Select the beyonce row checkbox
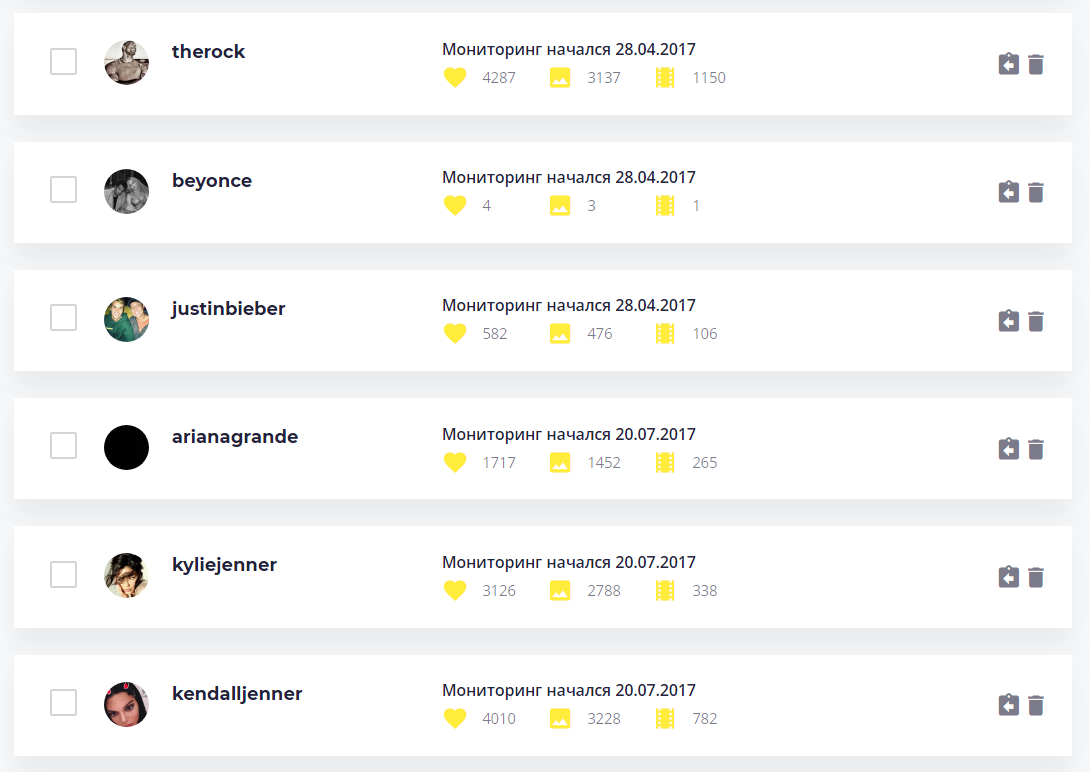The width and height of the screenshot is (1090, 772). click(x=64, y=190)
